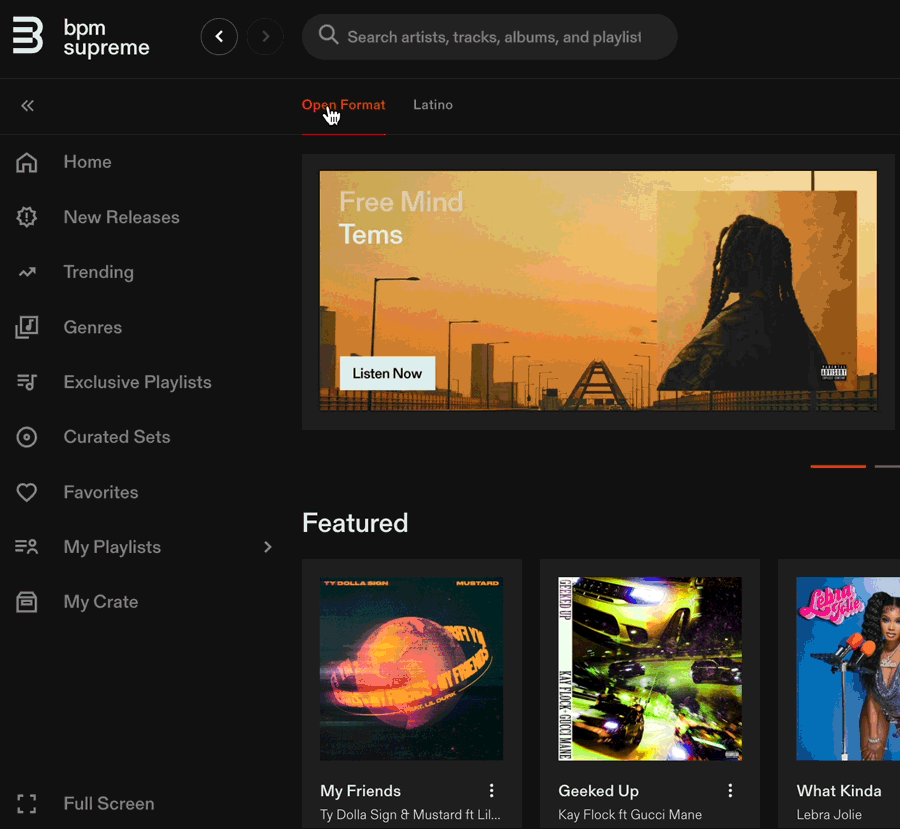The image size is (900, 829).
Task: Click the My Friends track title
Action: (360, 791)
